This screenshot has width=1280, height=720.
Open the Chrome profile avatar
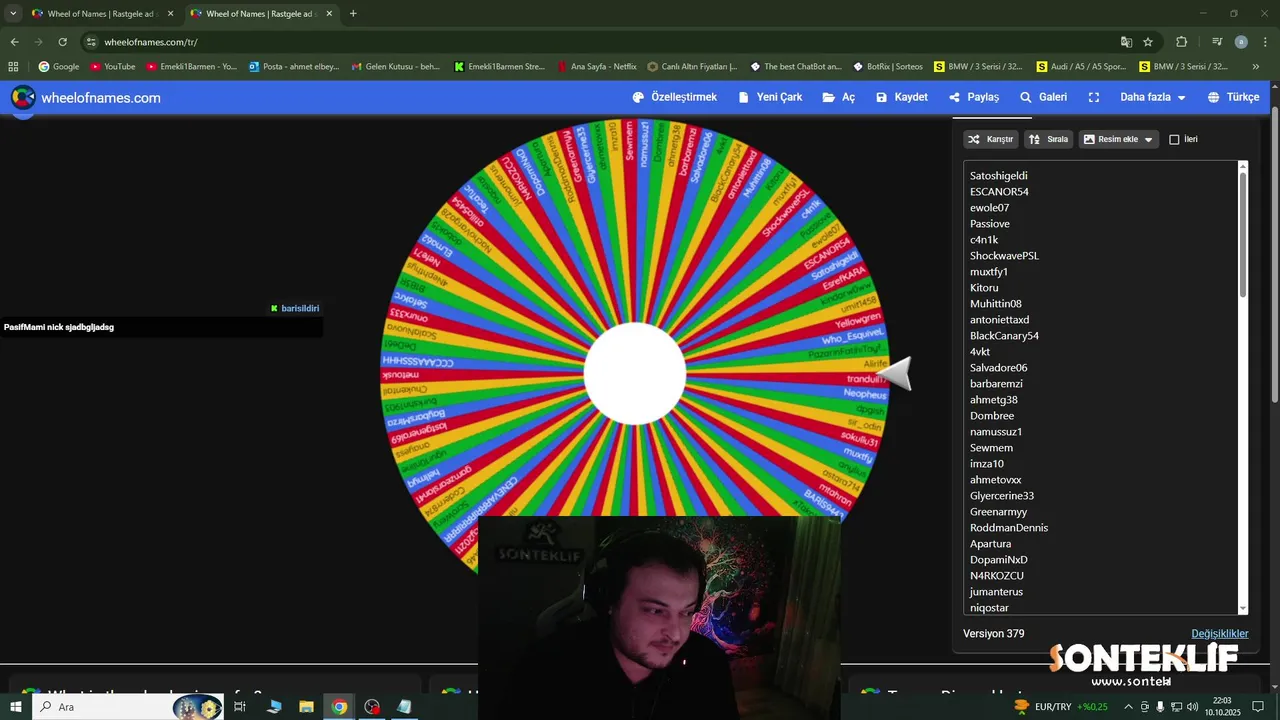click(x=1241, y=42)
